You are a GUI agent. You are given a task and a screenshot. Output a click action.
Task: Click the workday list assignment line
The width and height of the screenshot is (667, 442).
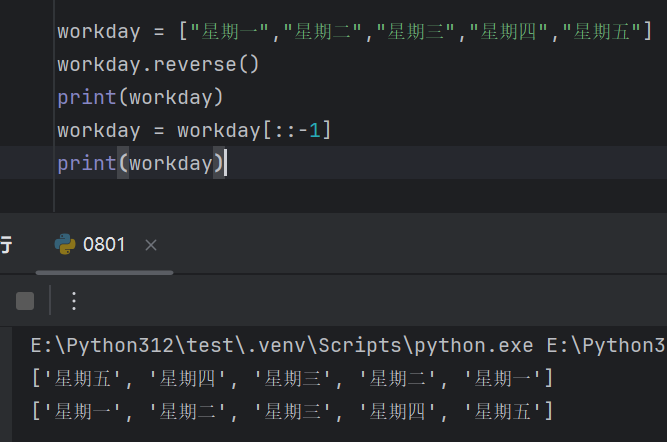[354, 31]
